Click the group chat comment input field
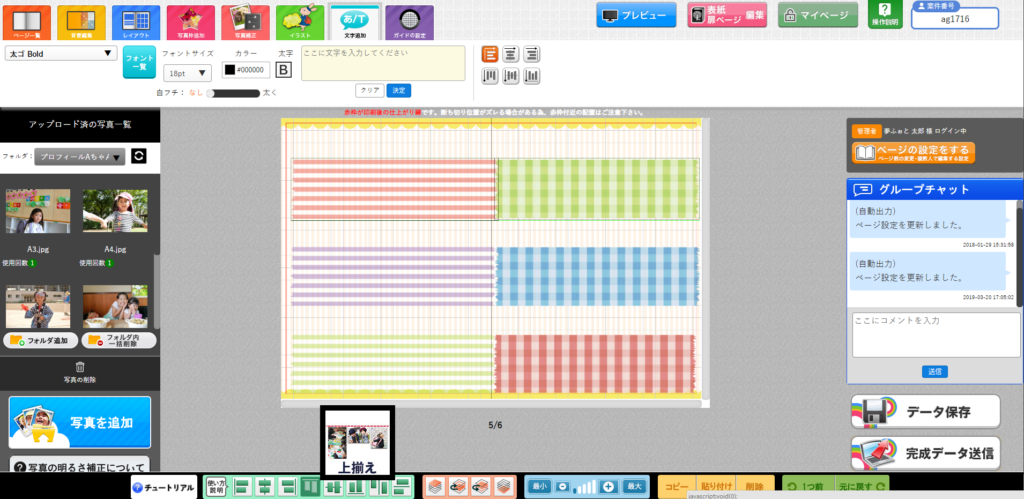This screenshot has height=499, width=1024. [935, 334]
